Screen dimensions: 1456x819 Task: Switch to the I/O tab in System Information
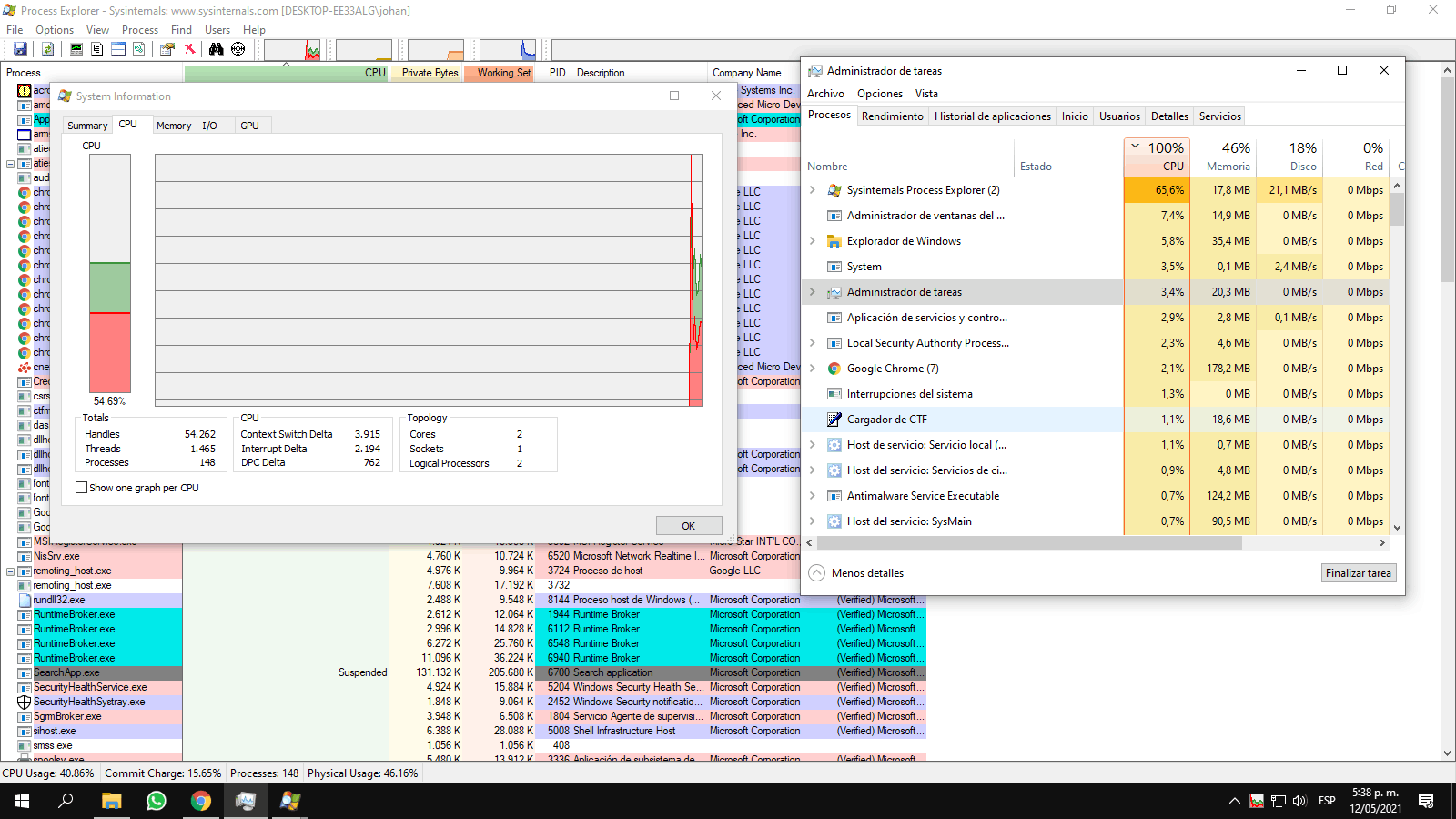tap(209, 126)
